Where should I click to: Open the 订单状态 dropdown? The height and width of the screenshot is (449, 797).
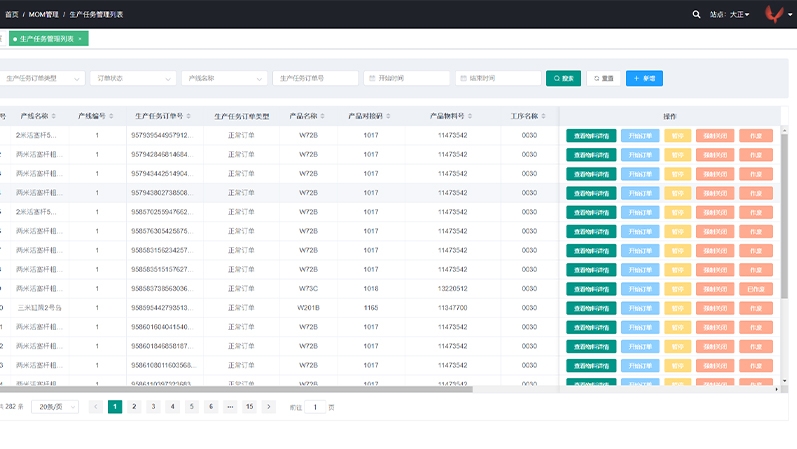pyautogui.click(x=133, y=78)
